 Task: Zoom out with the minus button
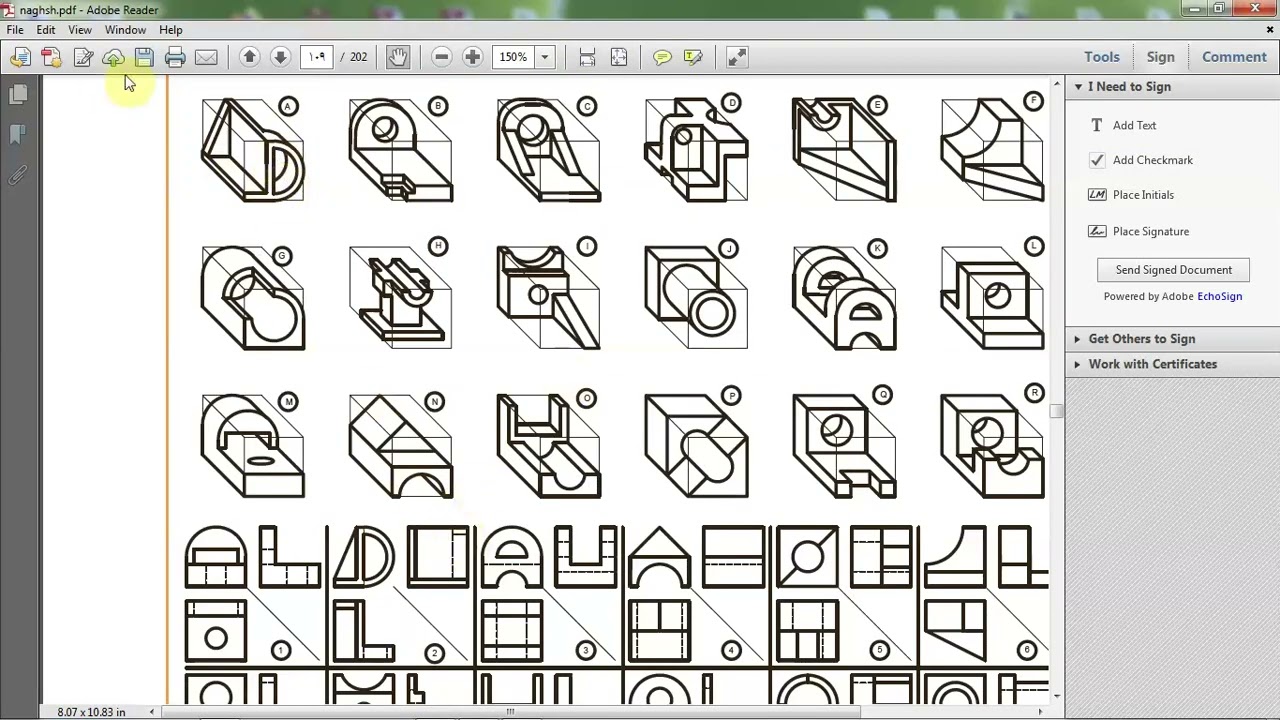click(x=442, y=57)
